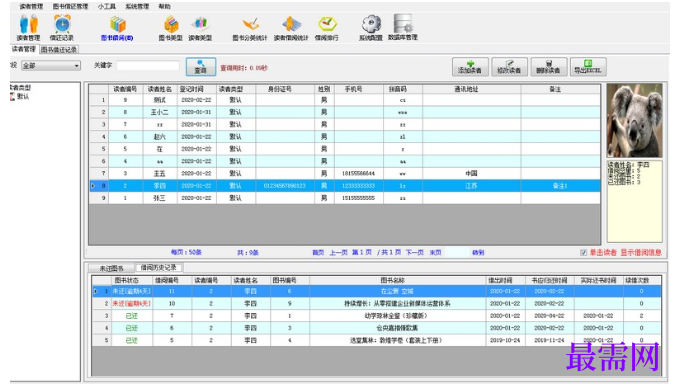Open 数据库管理 database toolbar icon
Image resolution: width=678 pixels, height=388 pixels.
coord(403,27)
